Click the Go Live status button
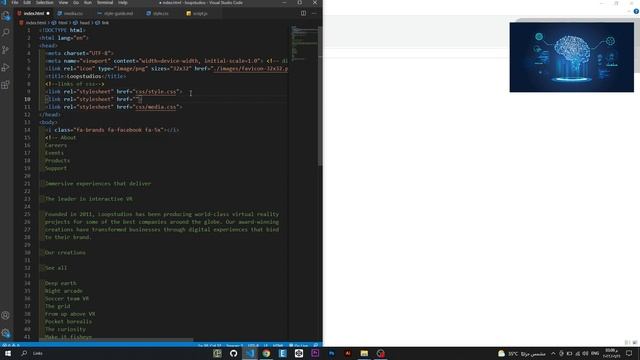The height and width of the screenshot is (360, 640). point(298,345)
